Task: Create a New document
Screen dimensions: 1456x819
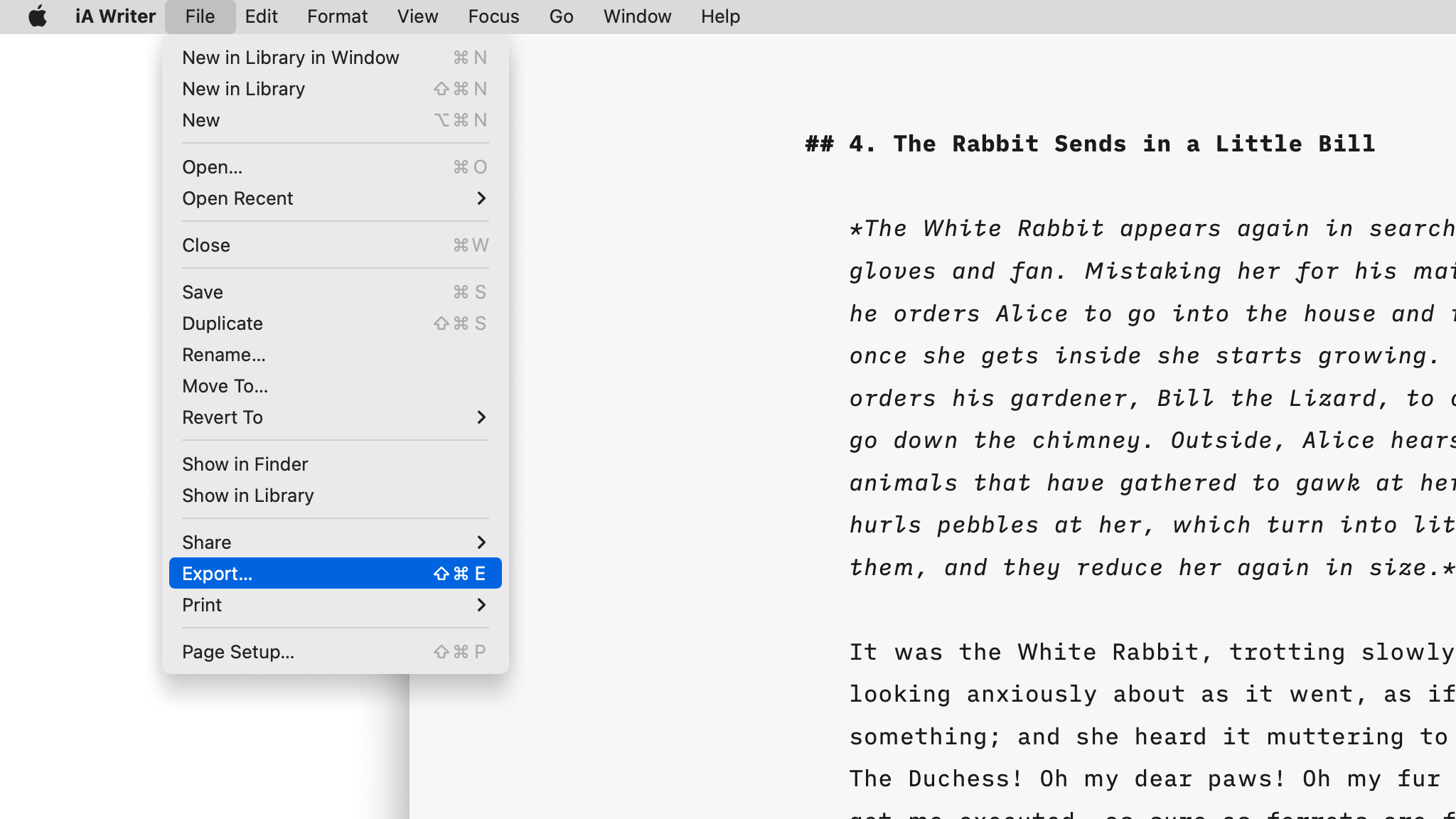Action: 200,120
